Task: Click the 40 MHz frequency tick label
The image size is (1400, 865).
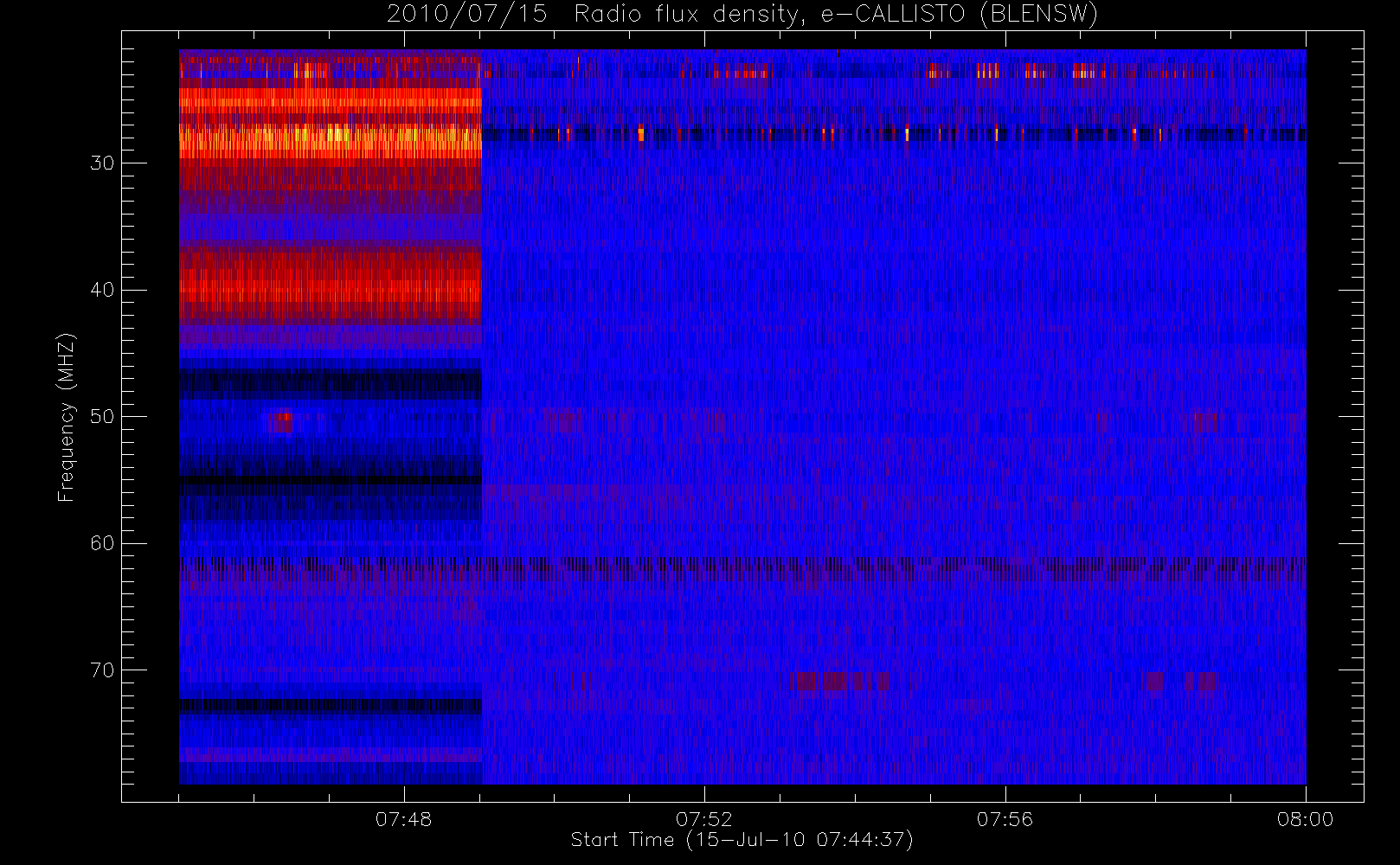Action: [102, 290]
